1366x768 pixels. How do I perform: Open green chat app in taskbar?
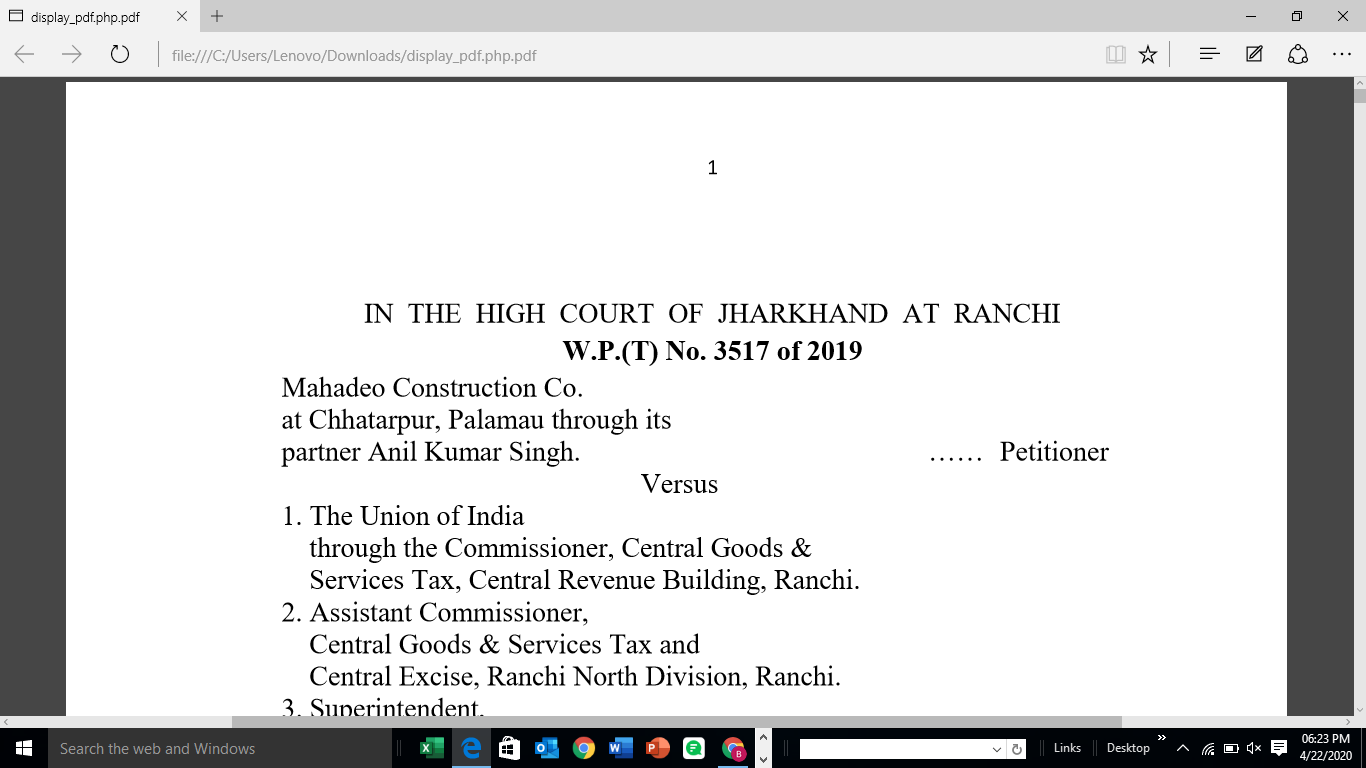[x=694, y=748]
